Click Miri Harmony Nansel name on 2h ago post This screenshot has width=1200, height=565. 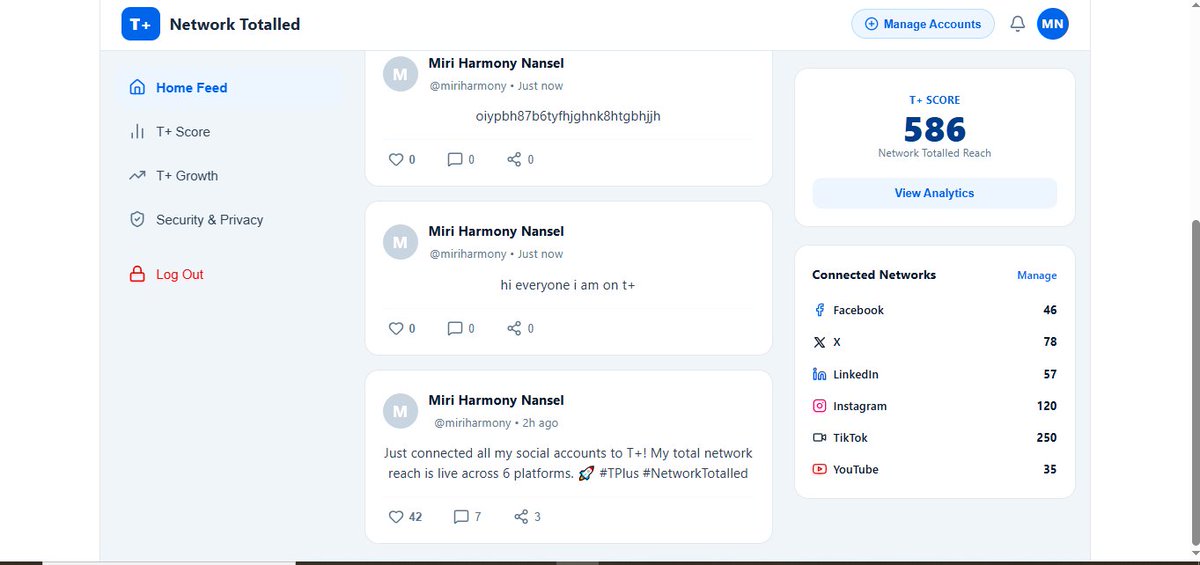[x=496, y=400]
